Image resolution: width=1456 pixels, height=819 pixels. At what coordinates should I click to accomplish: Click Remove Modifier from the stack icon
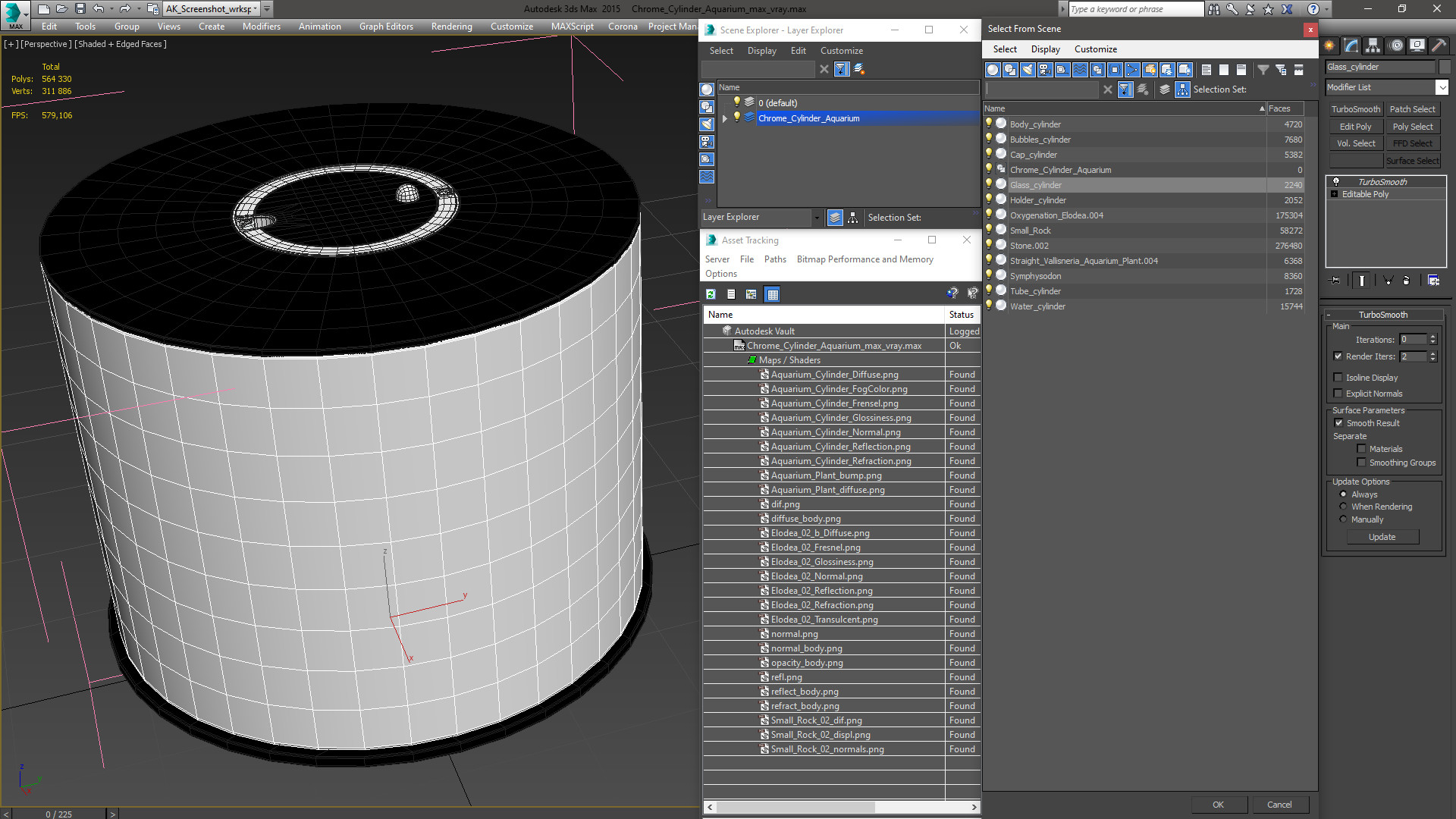(x=1407, y=281)
